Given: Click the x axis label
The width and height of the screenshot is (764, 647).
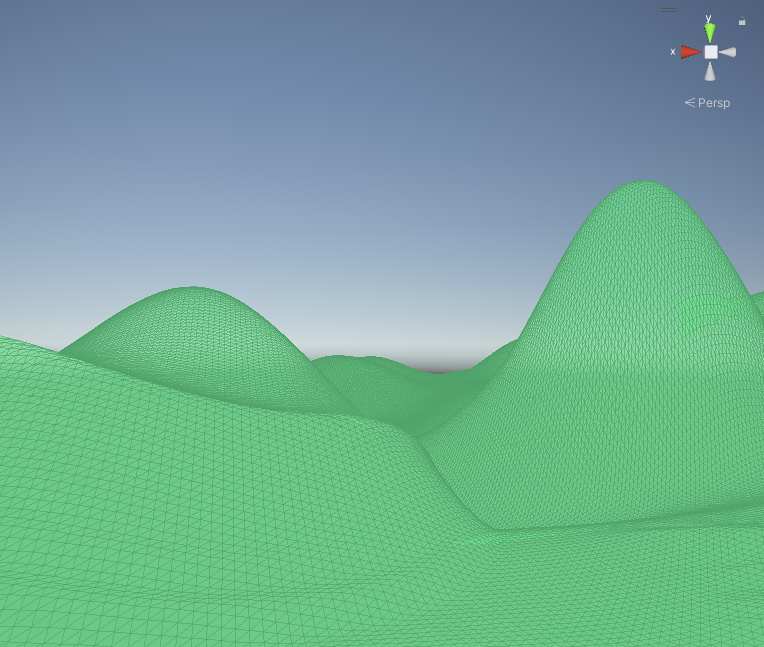Looking at the screenshot, I should tap(673, 52).
